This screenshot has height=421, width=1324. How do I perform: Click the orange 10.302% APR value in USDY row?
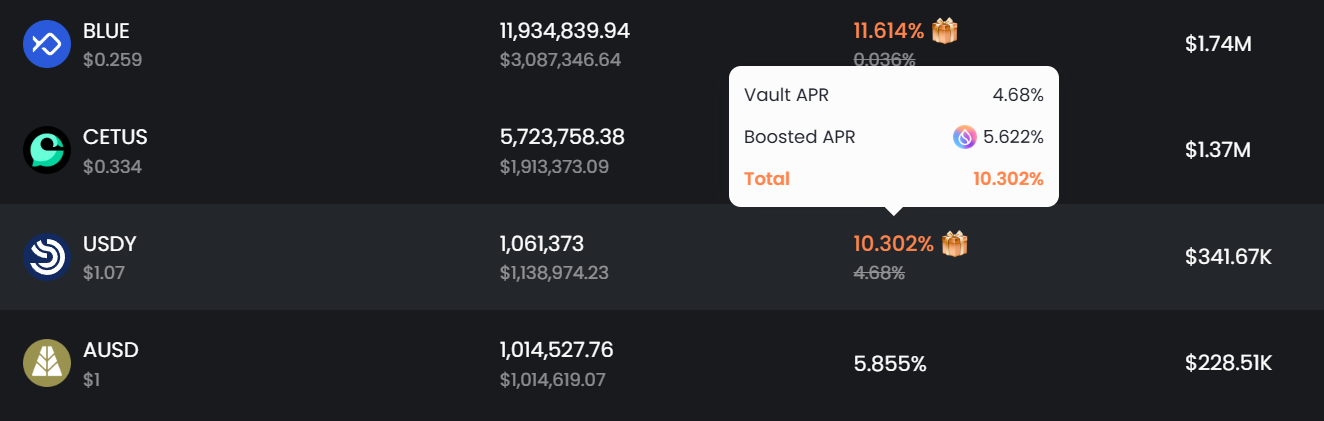(x=893, y=243)
